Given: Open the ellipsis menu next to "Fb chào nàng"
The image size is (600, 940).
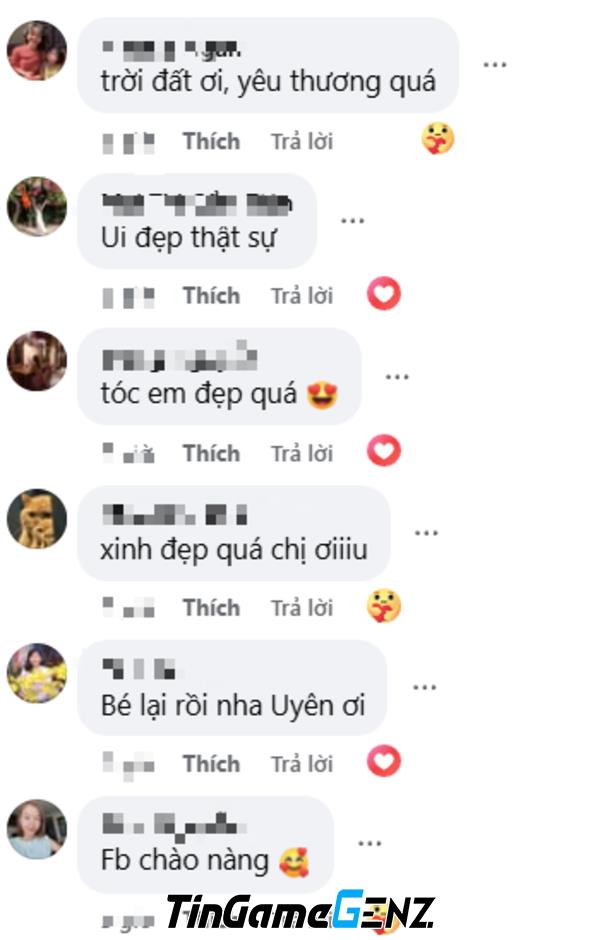Looking at the screenshot, I should [x=370, y=843].
